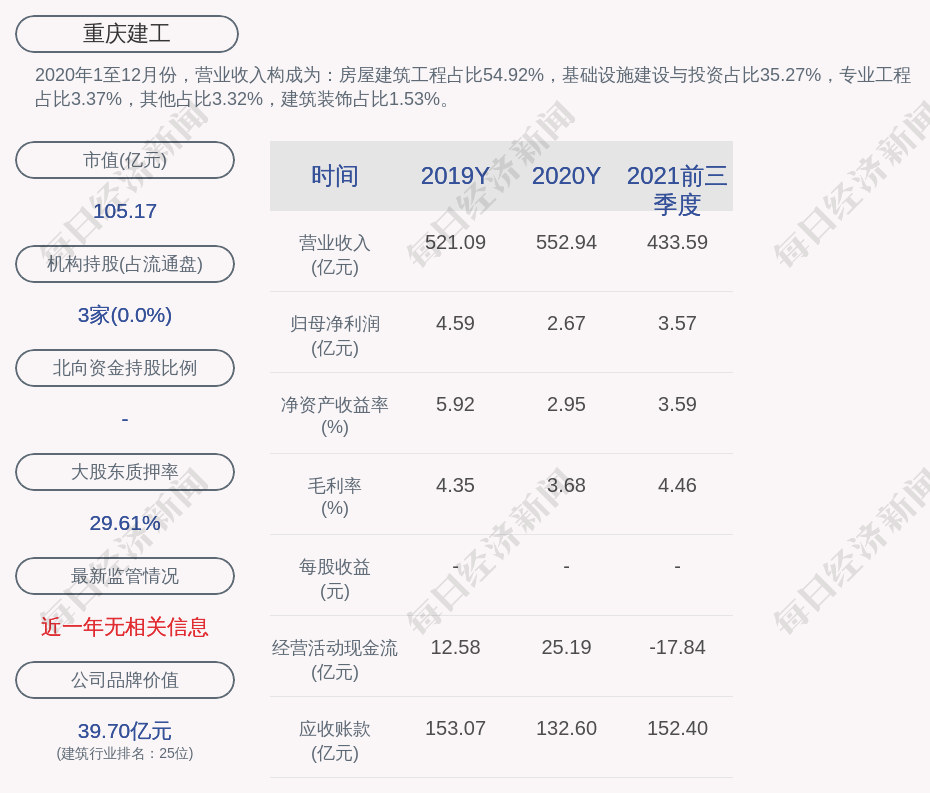Viewport: 930px width, 793px height.
Task: Open the 最新监管情况 section label
Action: pos(125,576)
